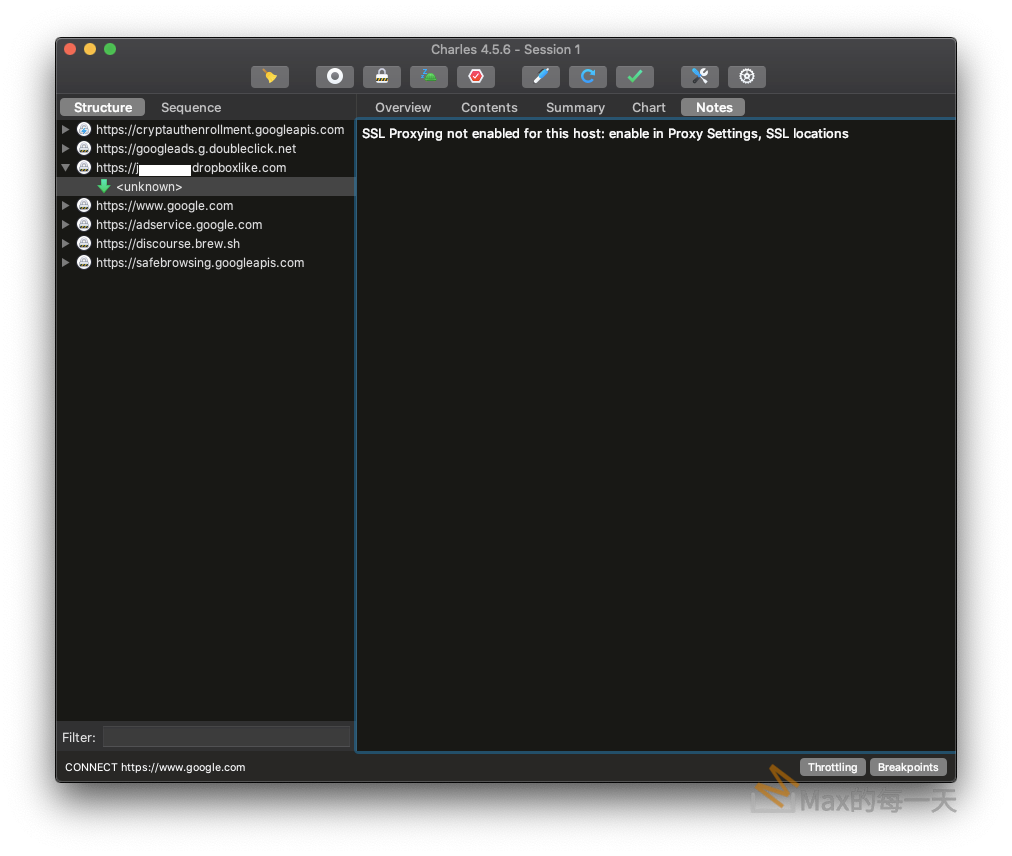Open the Contents tab

coord(489,107)
